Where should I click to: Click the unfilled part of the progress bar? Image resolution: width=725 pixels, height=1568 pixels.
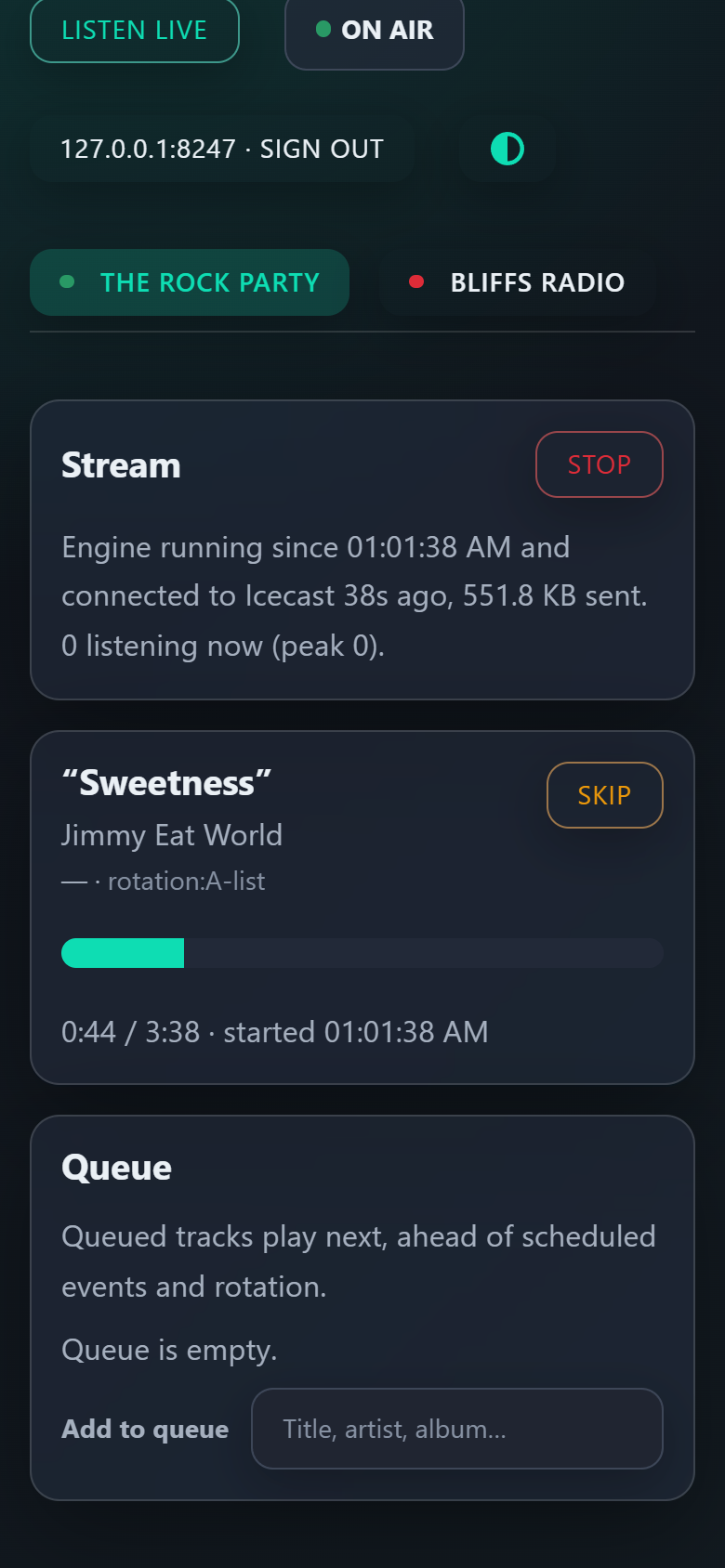(424, 953)
